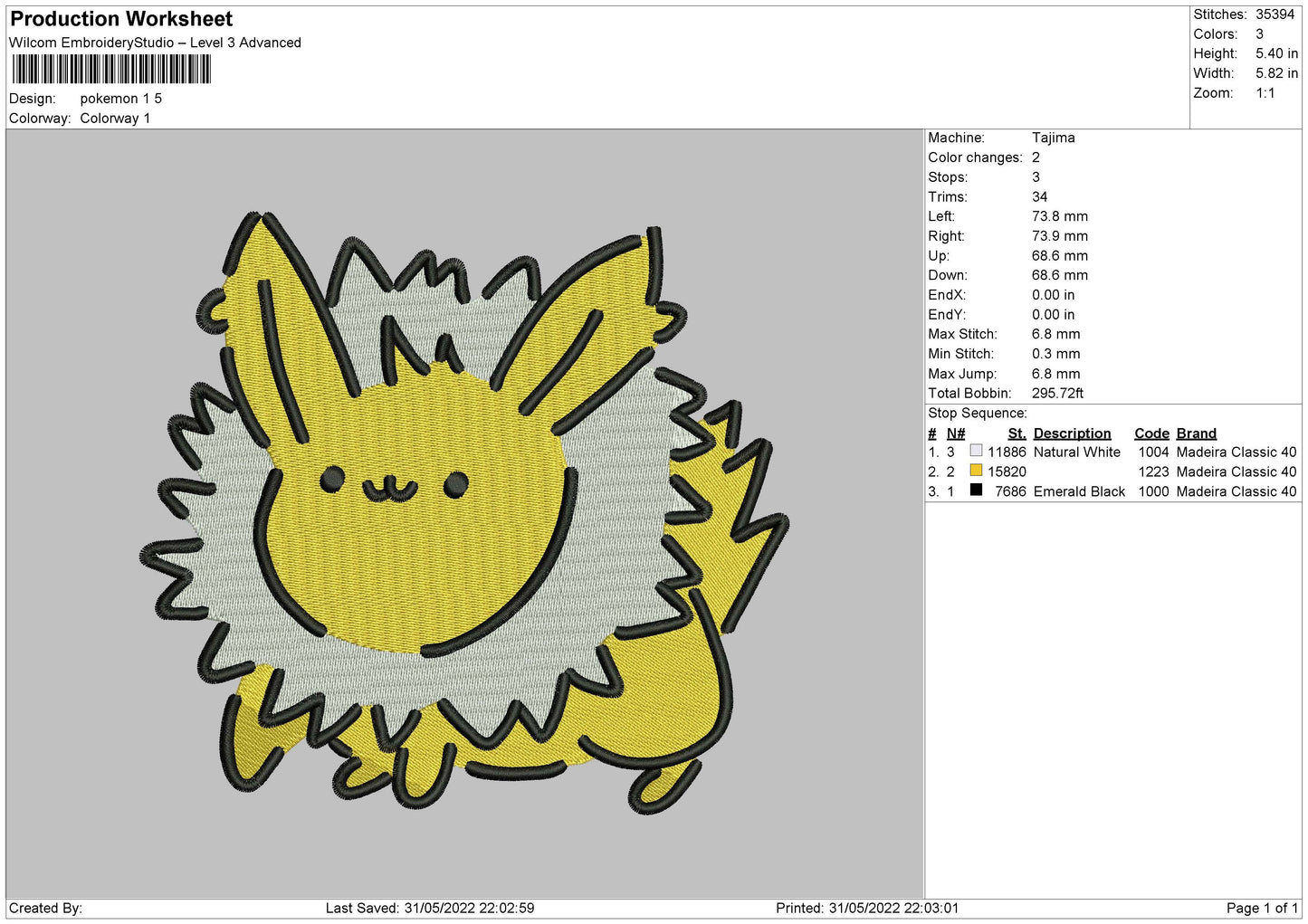Click the 'Color changes:' label

[x=975, y=157]
